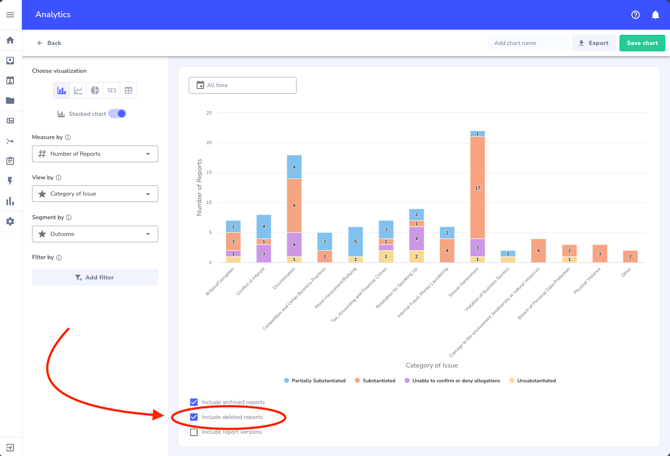Screen dimensions: 670x456
Task: Disable the Stacked chart toggle
Action: 117,114
